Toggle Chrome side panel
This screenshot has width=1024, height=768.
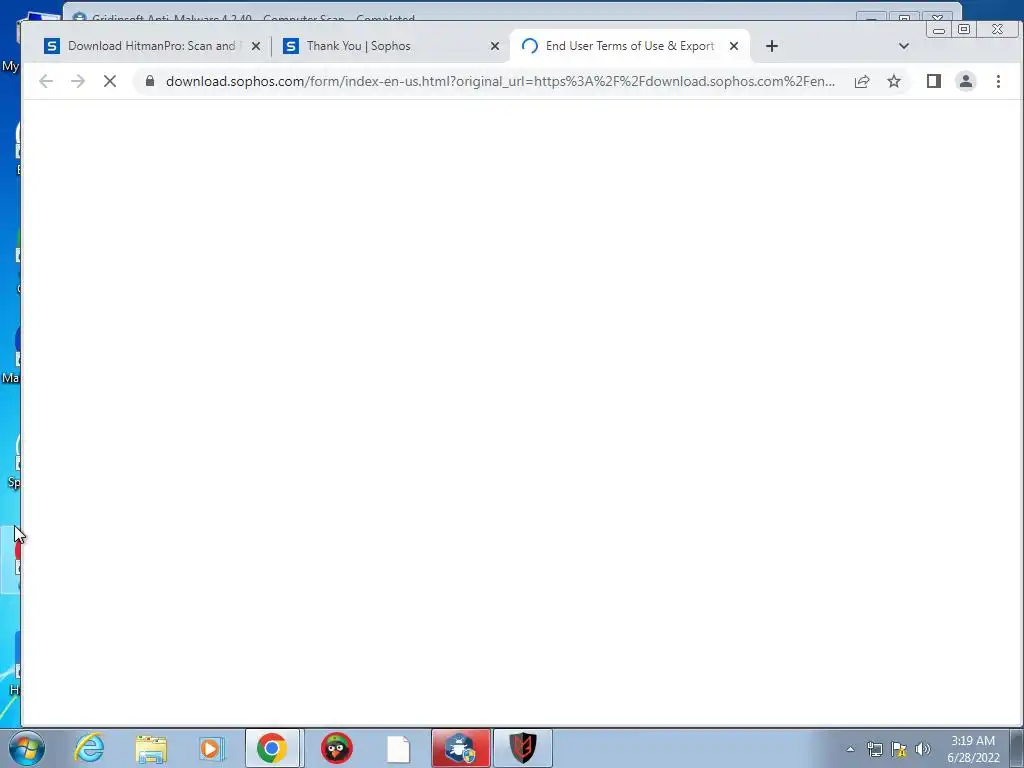(933, 81)
